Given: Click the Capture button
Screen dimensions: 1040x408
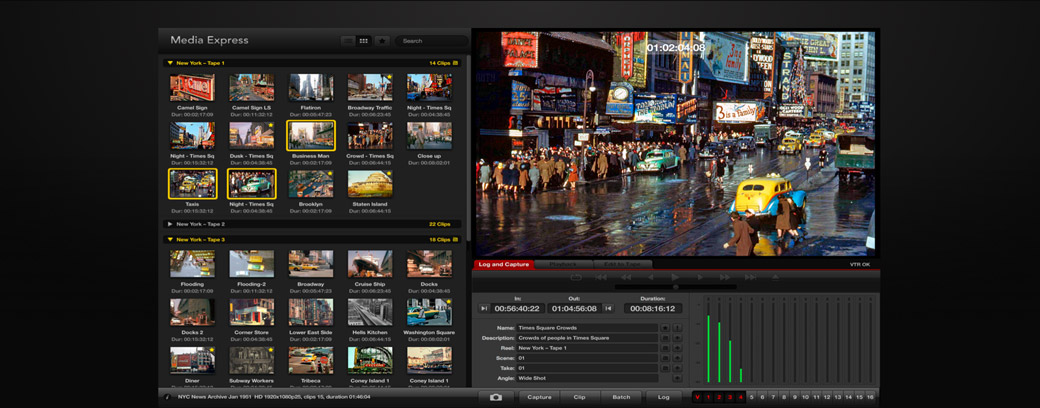Looking at the screenshot, I should coord(539,397).
